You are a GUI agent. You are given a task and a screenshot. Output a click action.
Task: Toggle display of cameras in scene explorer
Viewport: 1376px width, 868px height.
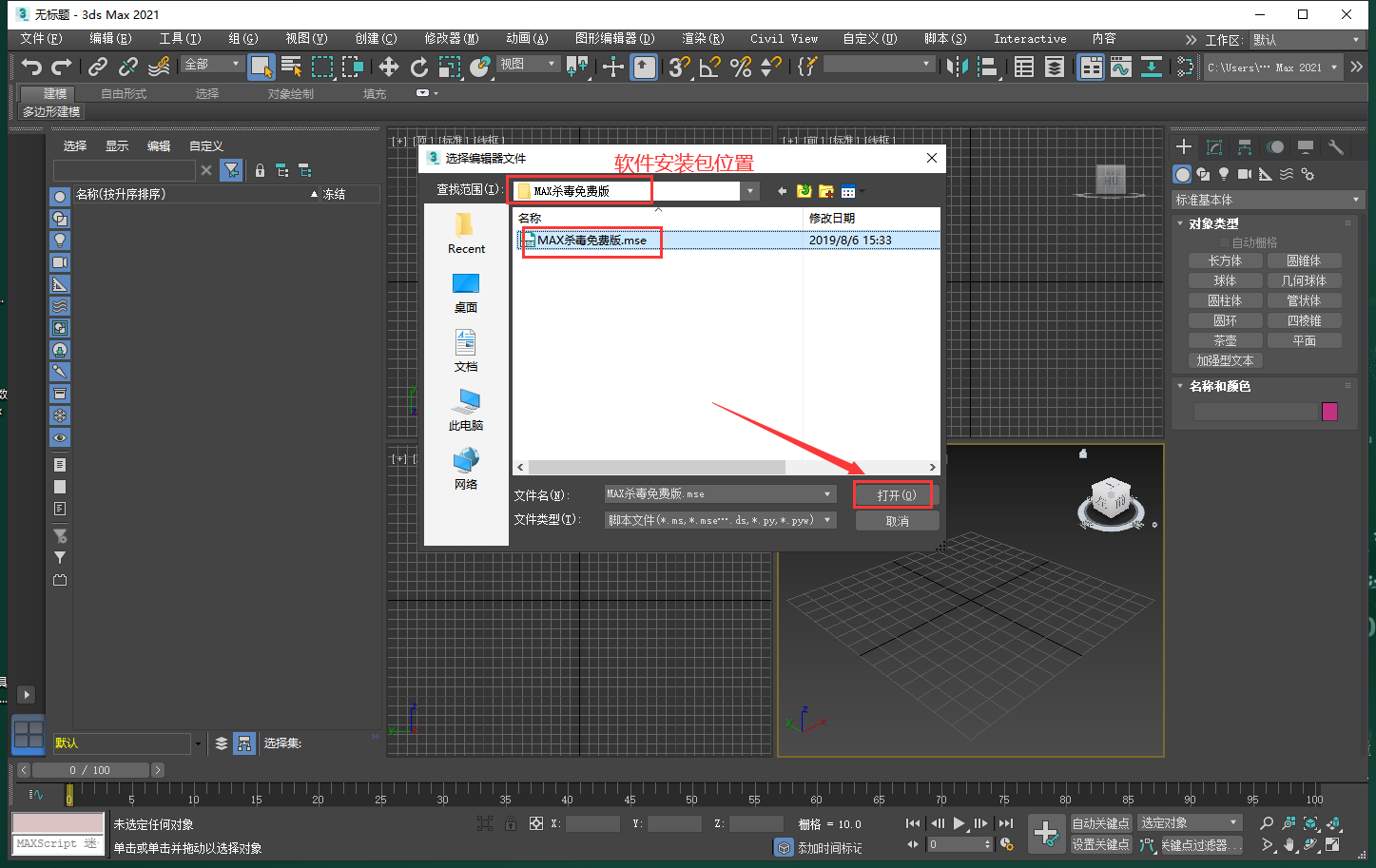60,261
